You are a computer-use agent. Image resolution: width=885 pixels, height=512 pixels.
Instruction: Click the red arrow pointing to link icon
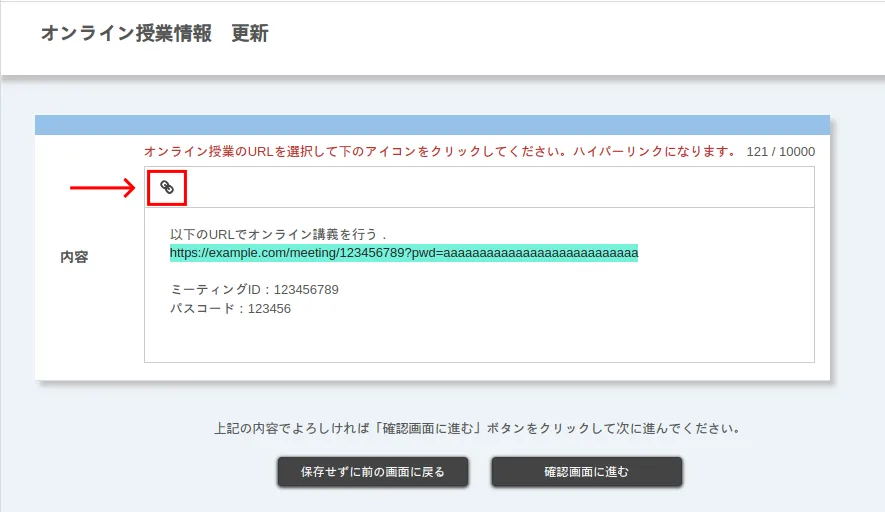(102, 187)
